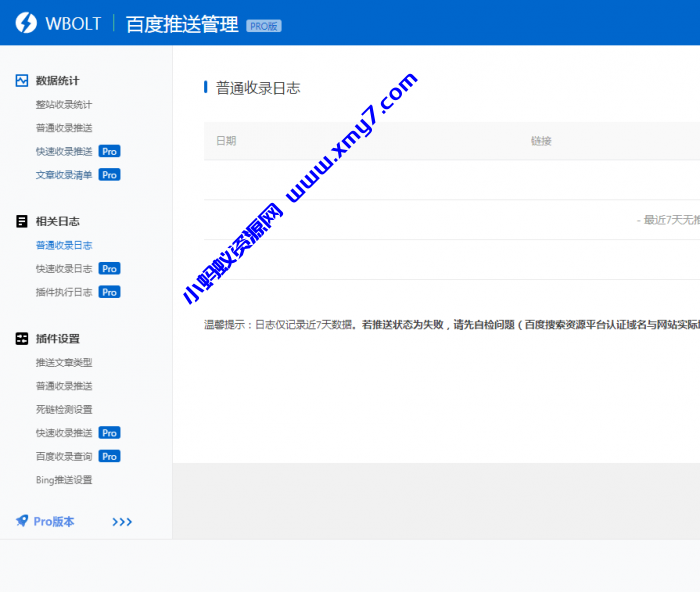Viewport: 700px width, 592px height.
Task: Open 普通收录推送 under 插件设置
Action: (x=64, y=386)
